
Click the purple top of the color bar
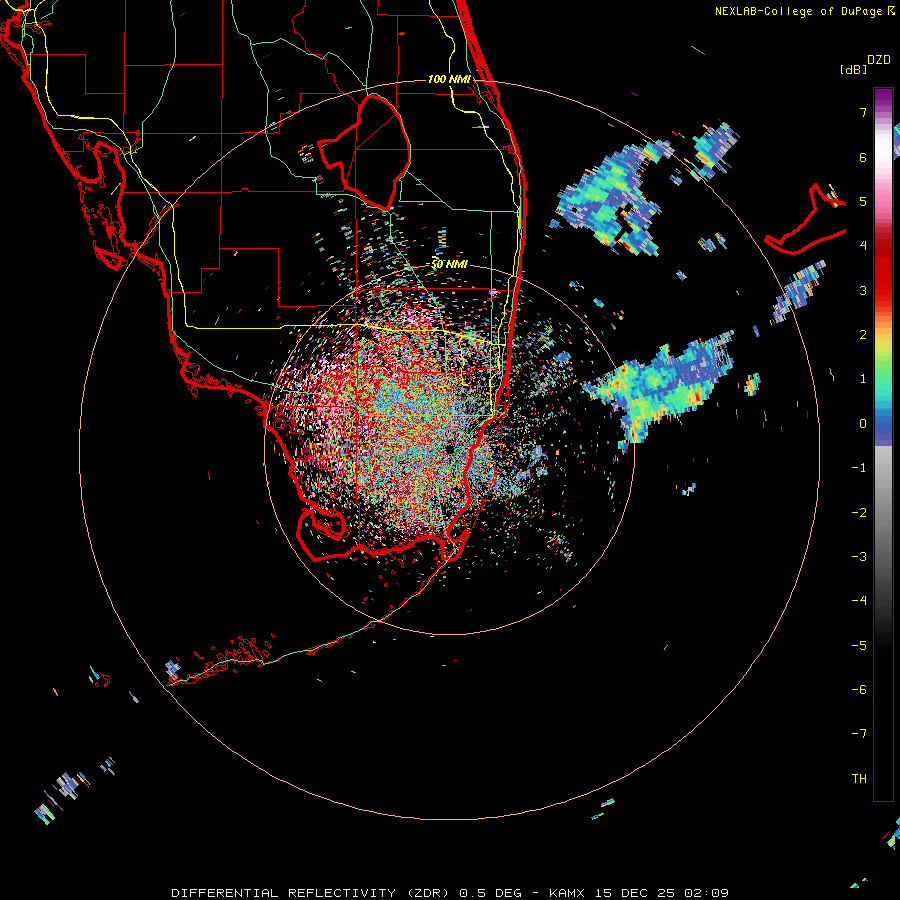pyautogui.click(x=883, y=98)
